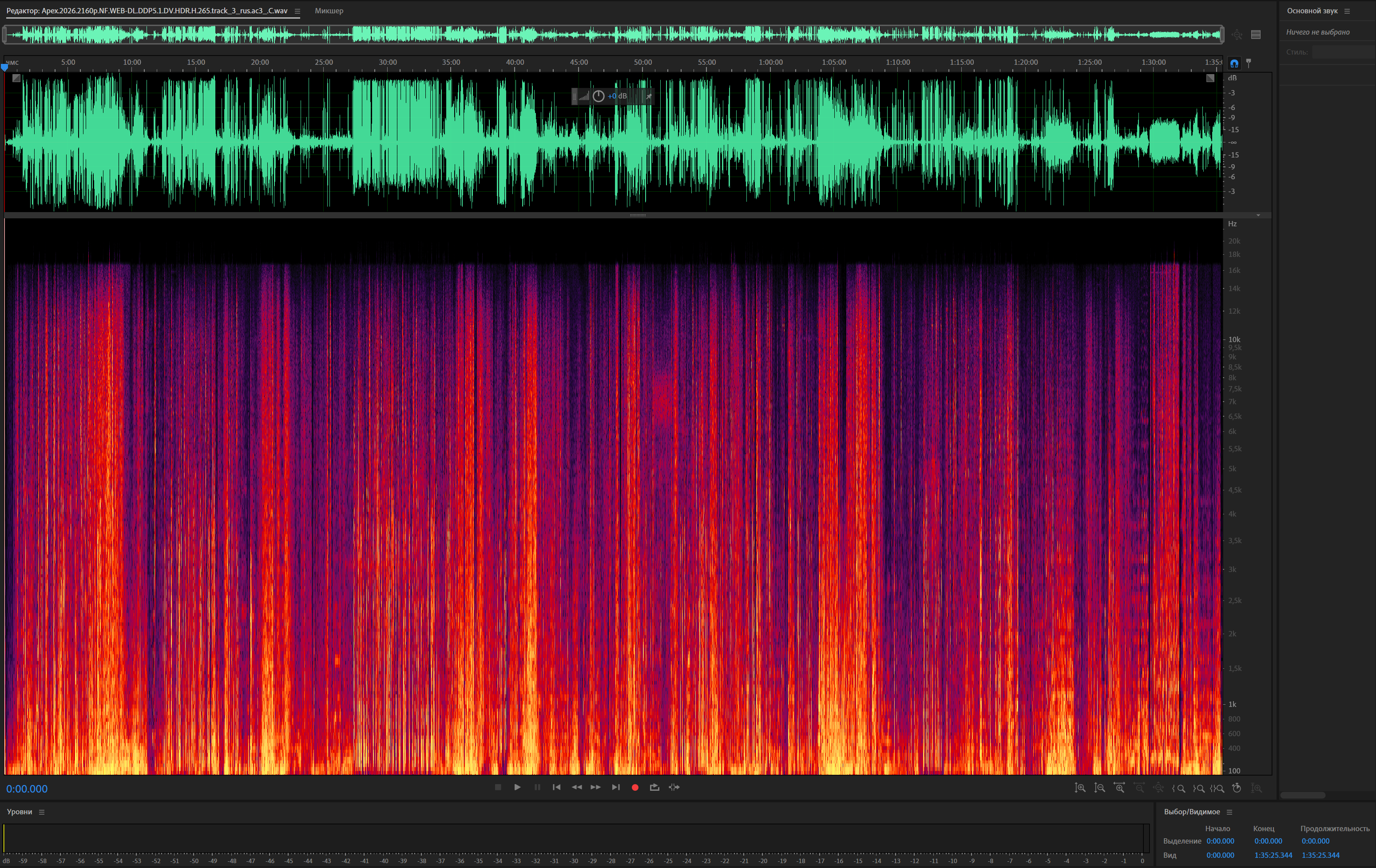
Task: Adjust the HUD volume knob
Action: click(598, 96)
